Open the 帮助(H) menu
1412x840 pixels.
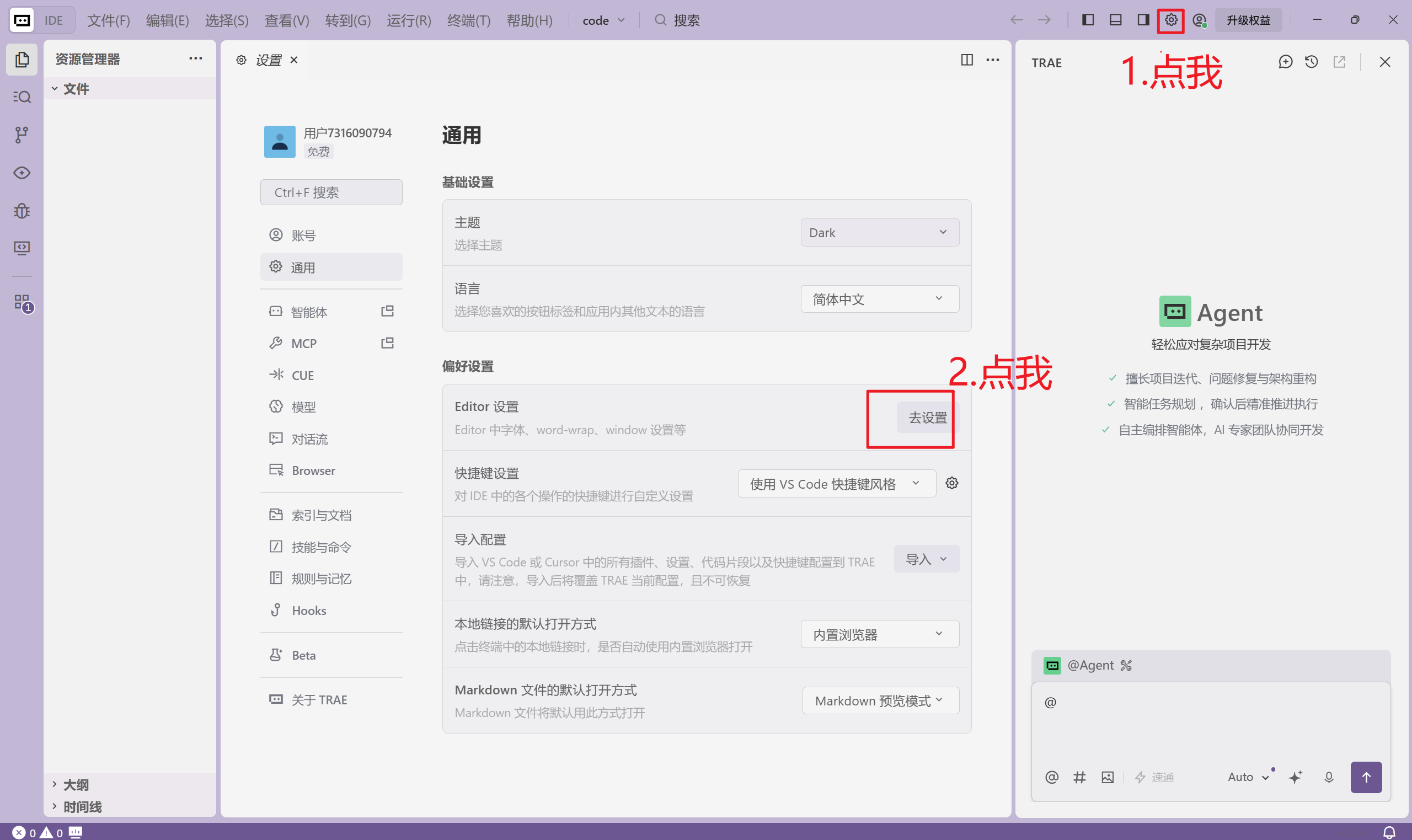click(x=529, y=20)
